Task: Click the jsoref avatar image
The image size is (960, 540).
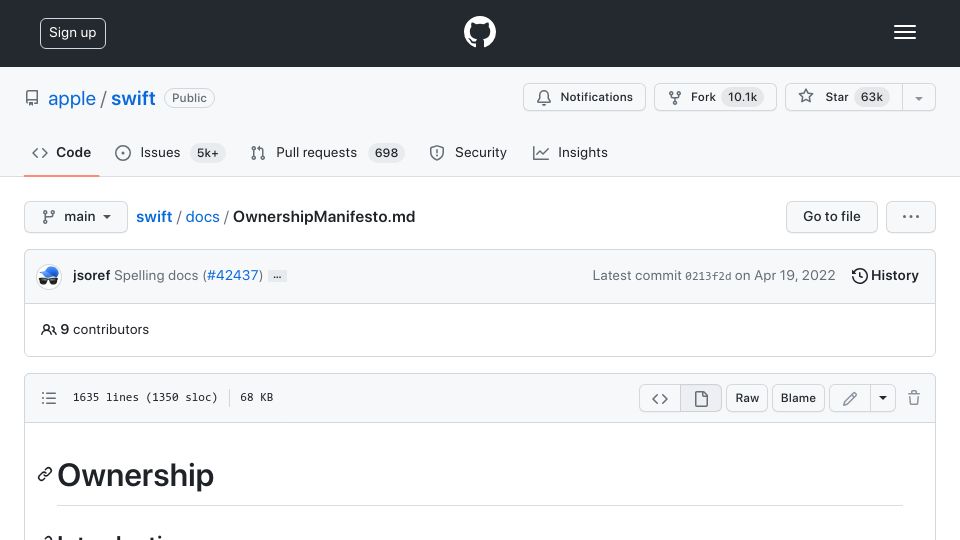Action: [49, 277]
